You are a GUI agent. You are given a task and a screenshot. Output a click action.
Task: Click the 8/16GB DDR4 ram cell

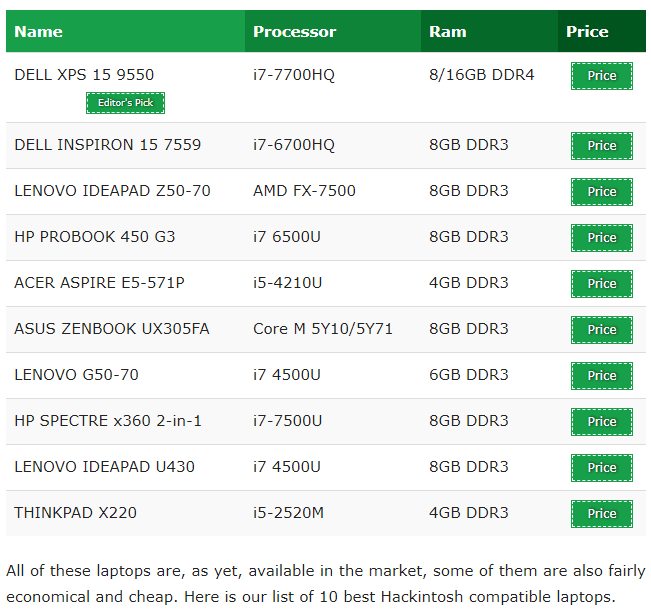click(482, 75)
